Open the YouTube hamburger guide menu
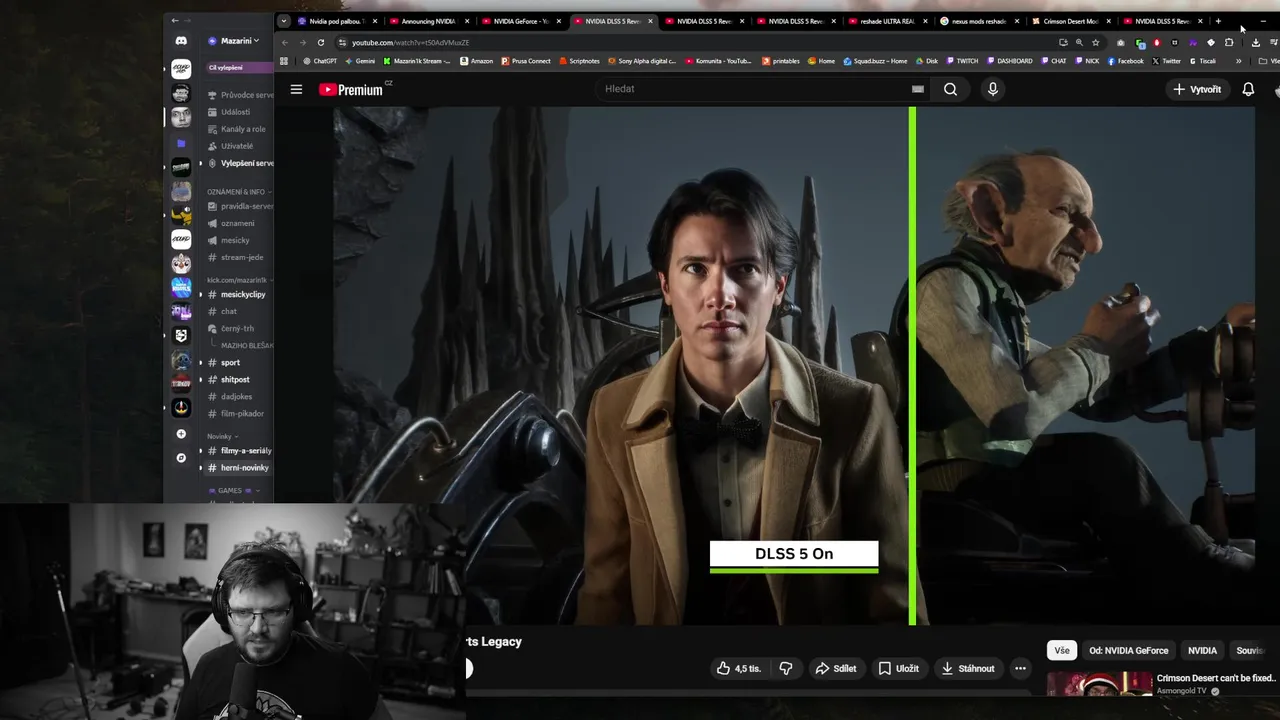 (296, 89)
